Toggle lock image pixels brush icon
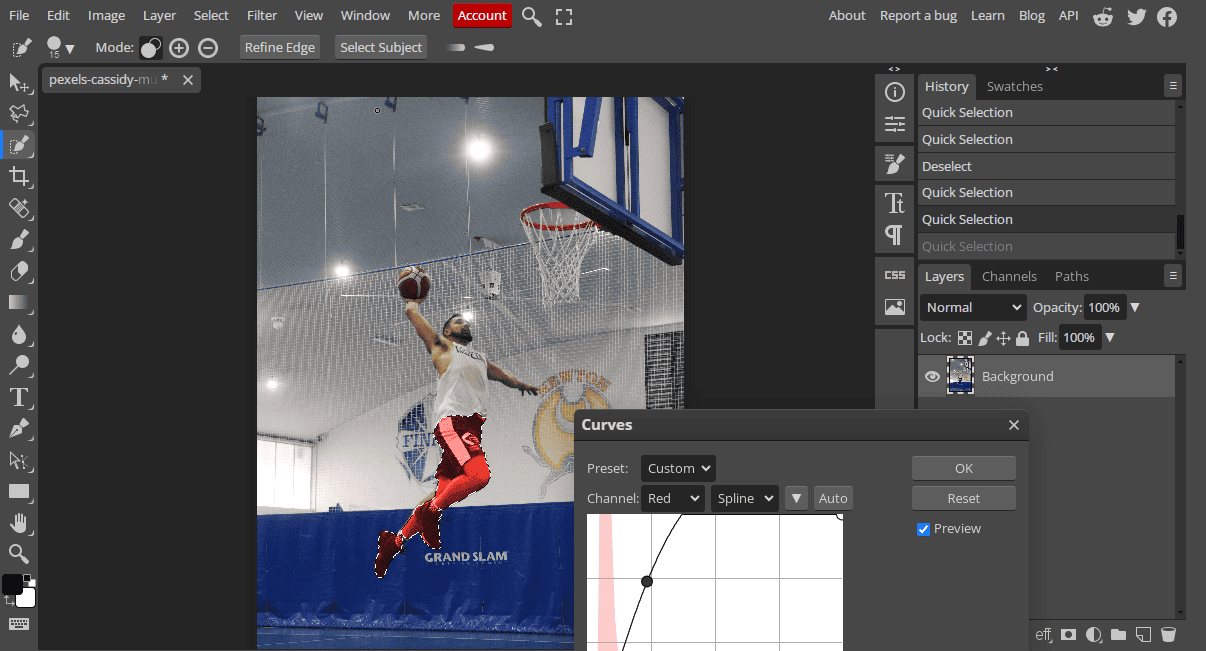Viewport: 1206px width, 651px height. point(985,338)
